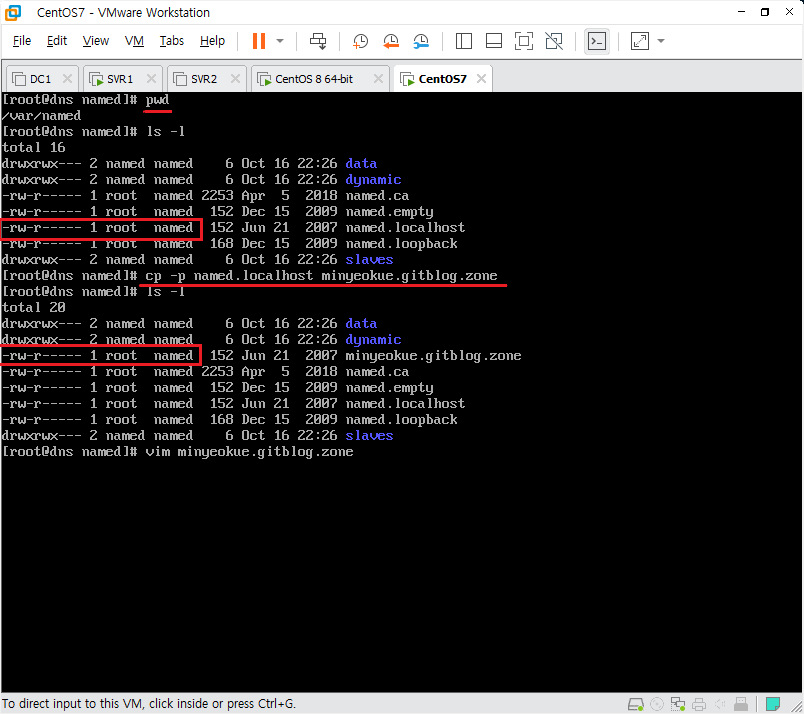Open the power options dropdown arrow
This screenshot has height=714, width=804.
[280, 41]
